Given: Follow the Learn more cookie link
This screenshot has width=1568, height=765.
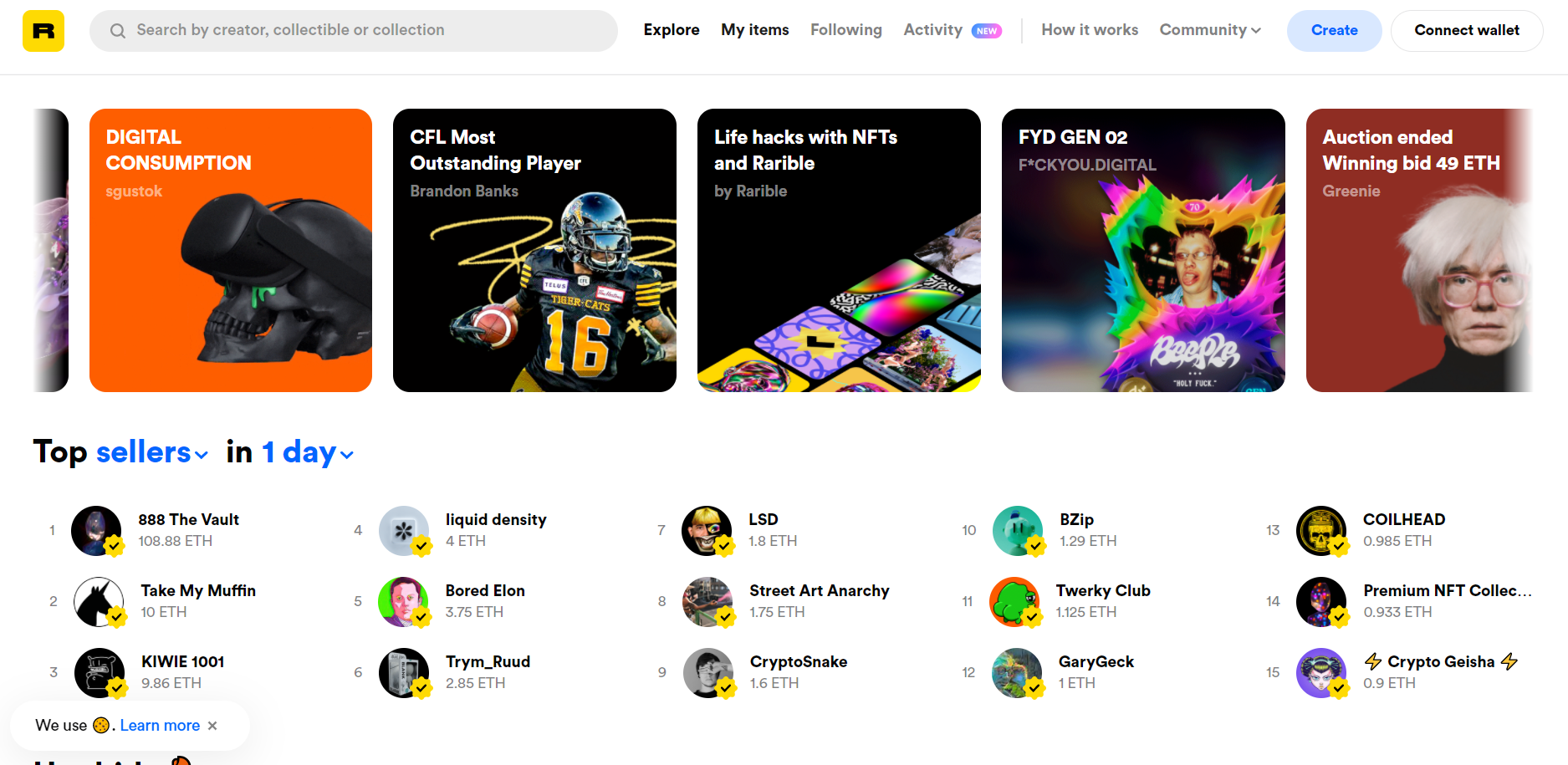Looking at the screenshot, I should (160, 726).
